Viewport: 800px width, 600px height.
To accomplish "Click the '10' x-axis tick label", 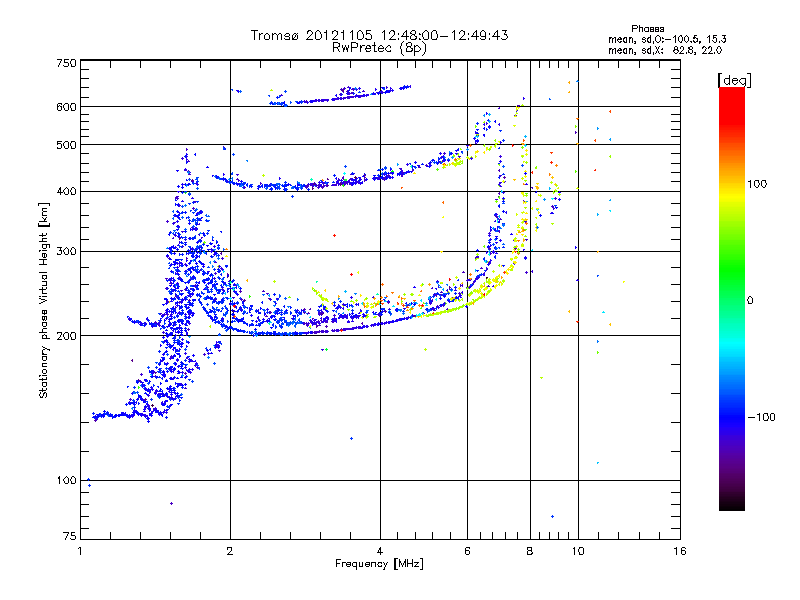I will point(578,551).
